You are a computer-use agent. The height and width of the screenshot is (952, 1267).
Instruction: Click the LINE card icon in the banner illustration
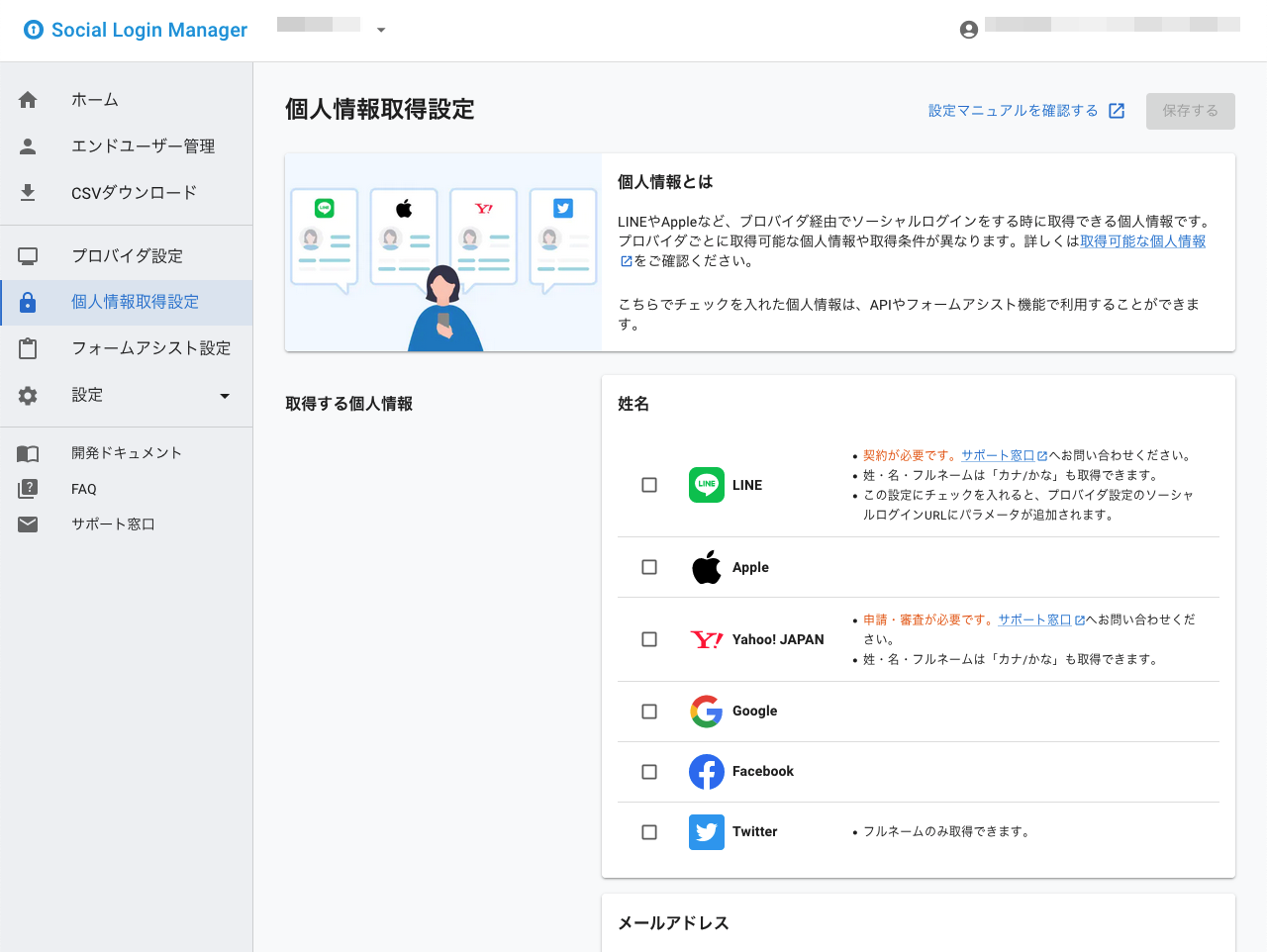[x=325, y=208]
